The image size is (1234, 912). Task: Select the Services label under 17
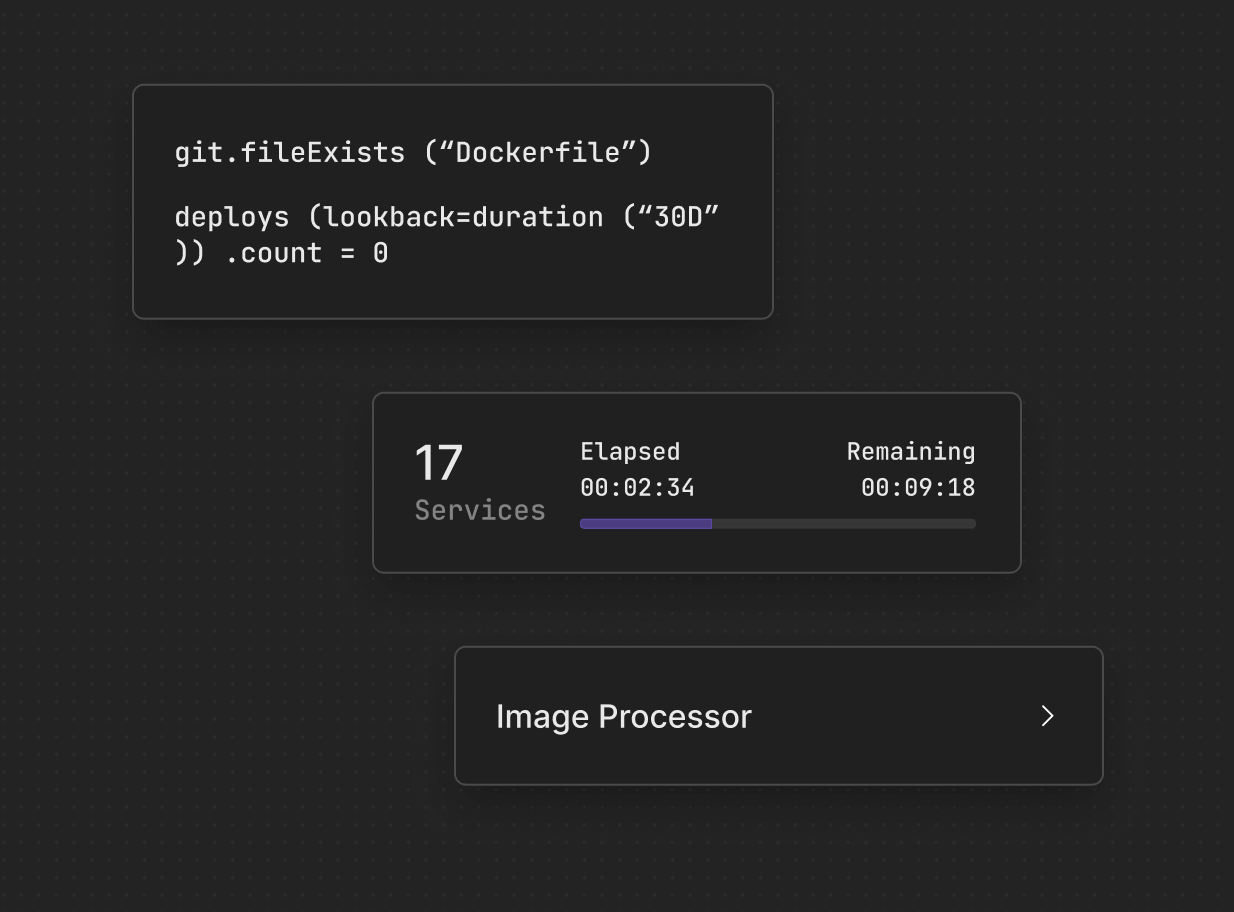pos(480,511)
